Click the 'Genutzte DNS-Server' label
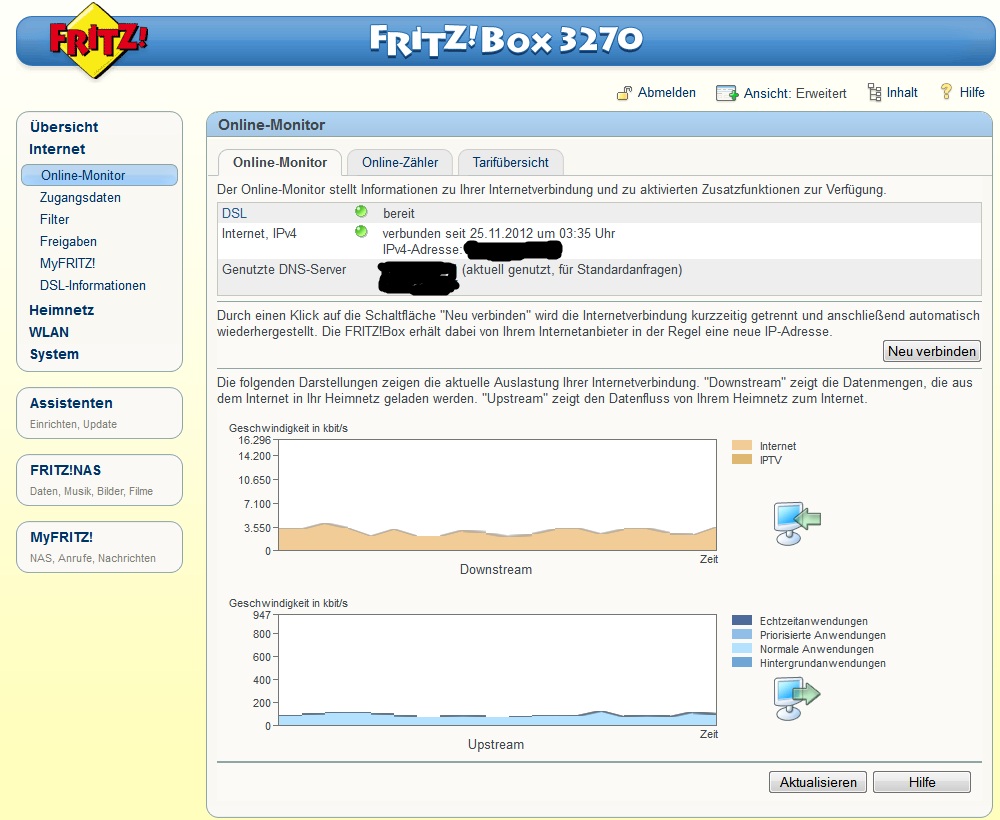The height and width of the screenshot is (820, 1000). point(284,270)
